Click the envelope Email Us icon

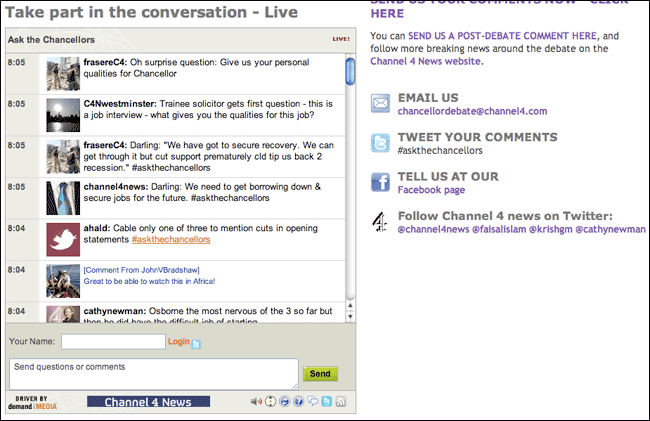(x=380, y=104)
